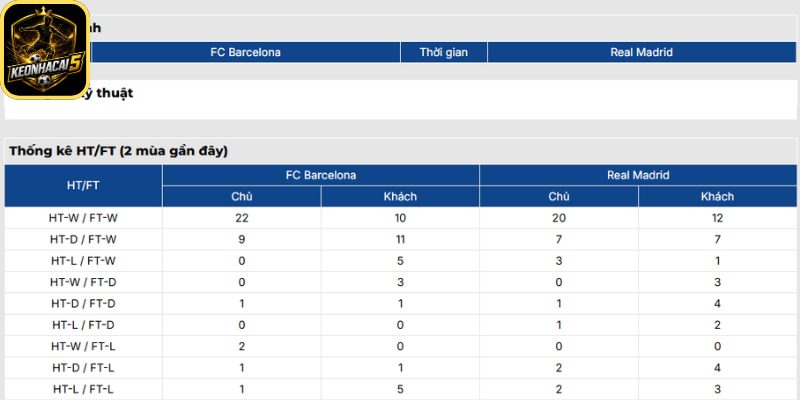Click the Thời gian column header
Screen dimensions: 800x400
pos(444,52)
